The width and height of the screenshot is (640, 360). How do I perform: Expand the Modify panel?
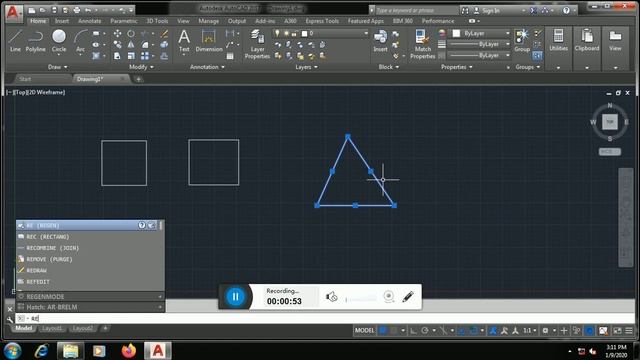[141, 67]
